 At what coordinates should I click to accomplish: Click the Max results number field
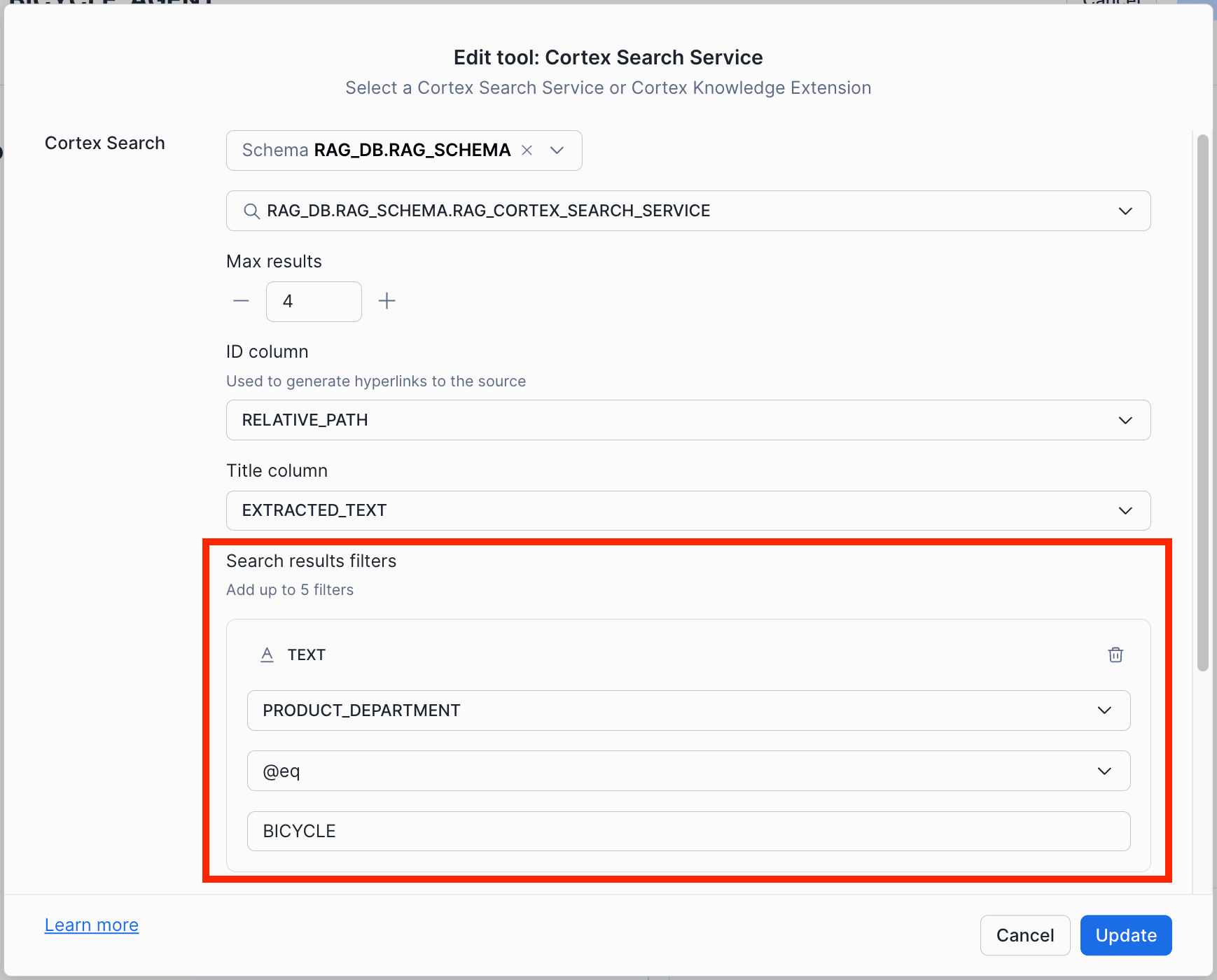pos(314,302)
